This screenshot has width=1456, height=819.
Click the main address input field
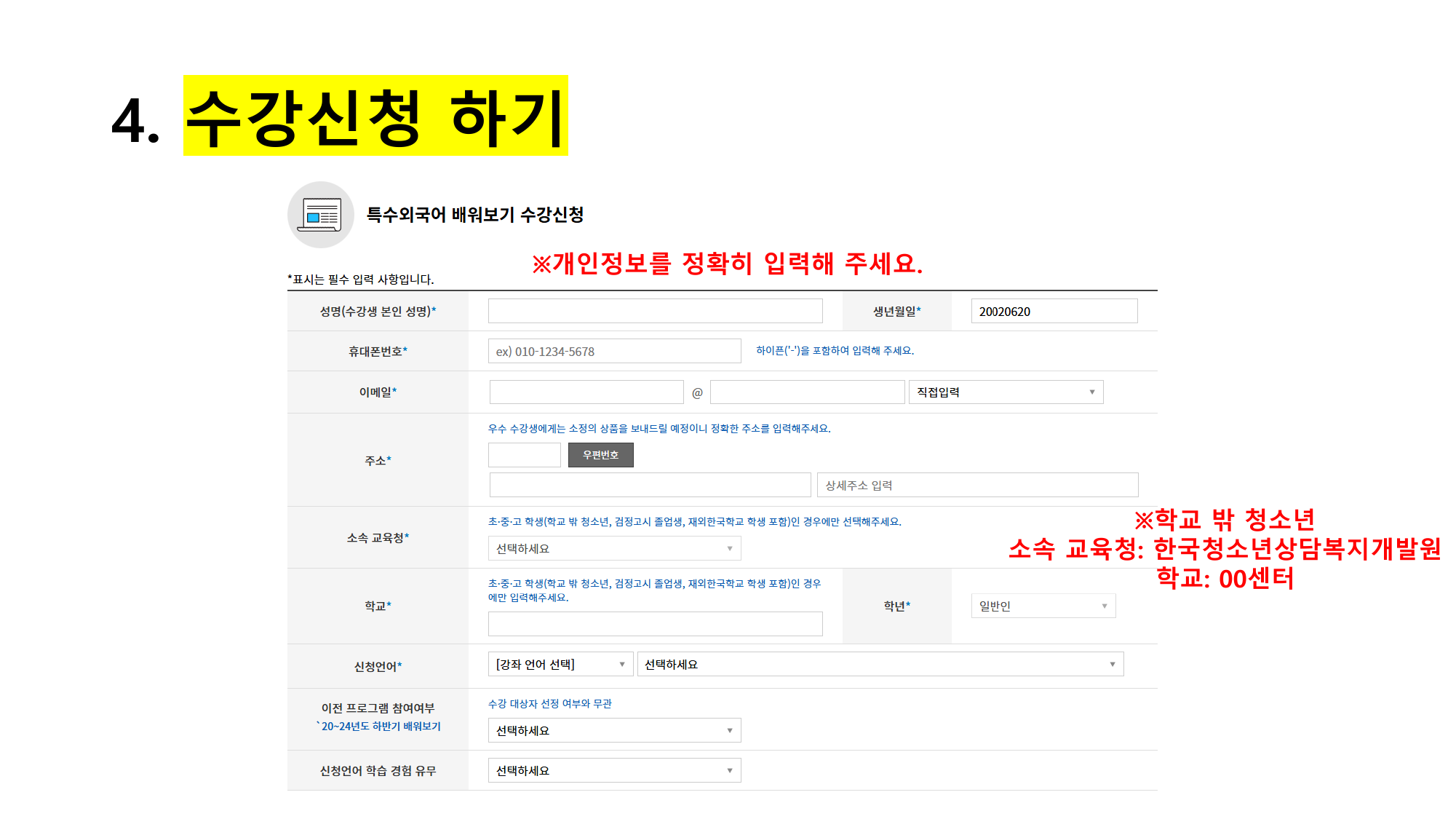[650, 486]
